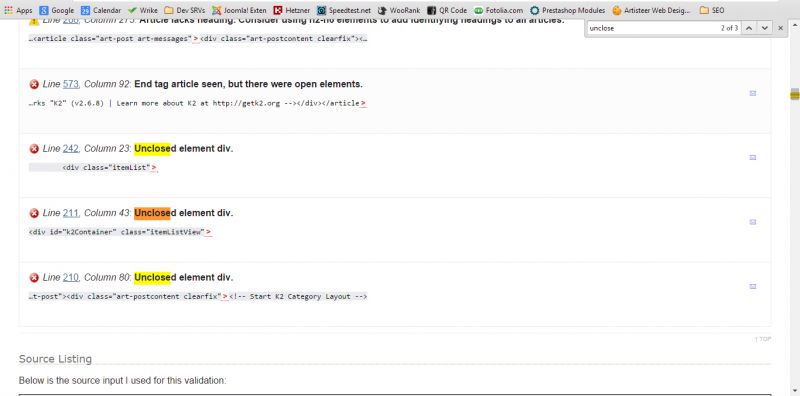Close the find bar
This screenshot has width=800, height=396.
[780, 28]
